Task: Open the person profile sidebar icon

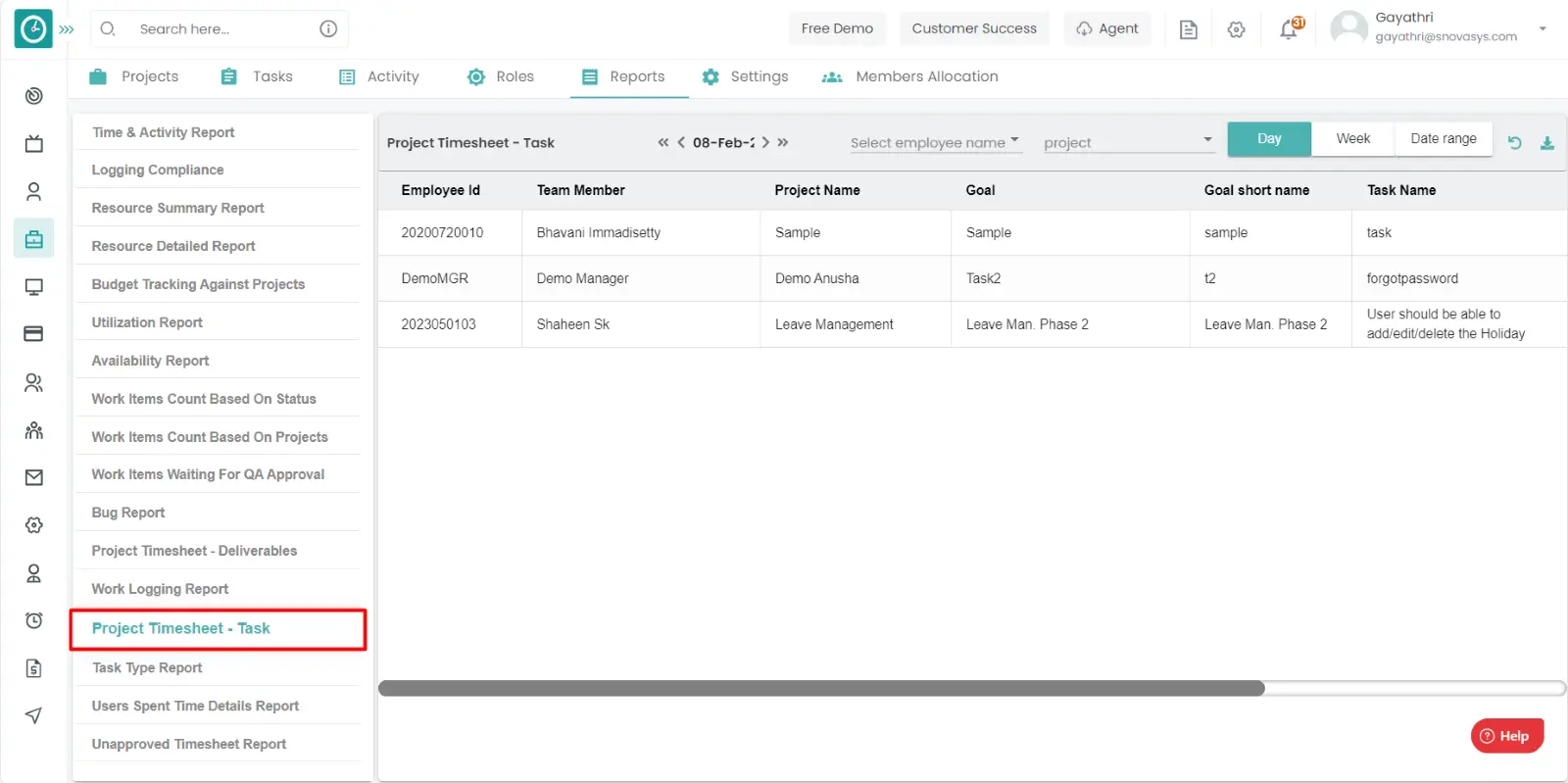Action: (33, 192)
